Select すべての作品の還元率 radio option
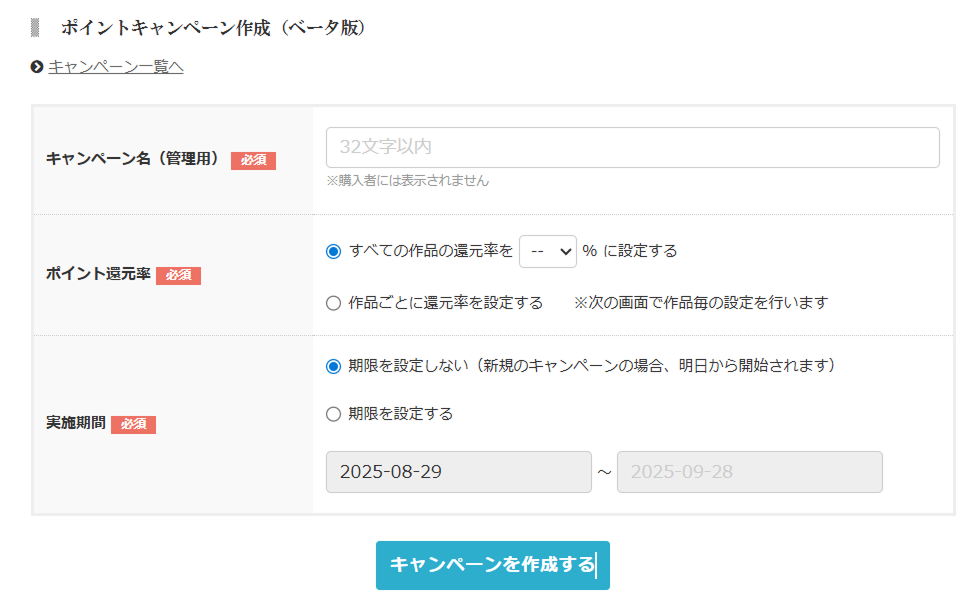 coord(334,251)
